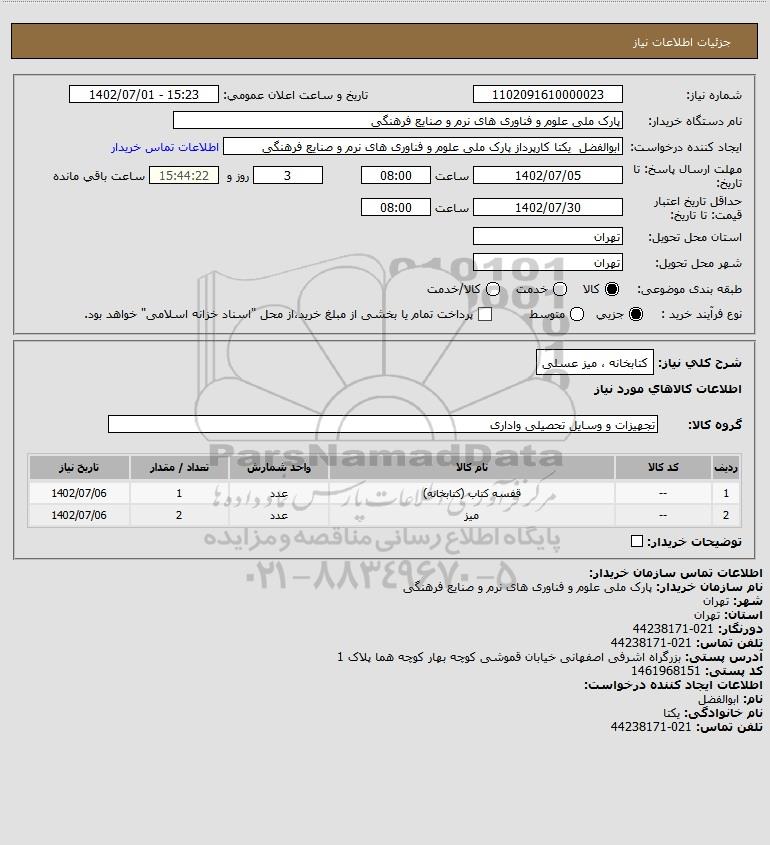Select the کالا/خدمت radio button
Image resolution: width=770 pixels, height=845 pixels.
click(x=492, y=289)
